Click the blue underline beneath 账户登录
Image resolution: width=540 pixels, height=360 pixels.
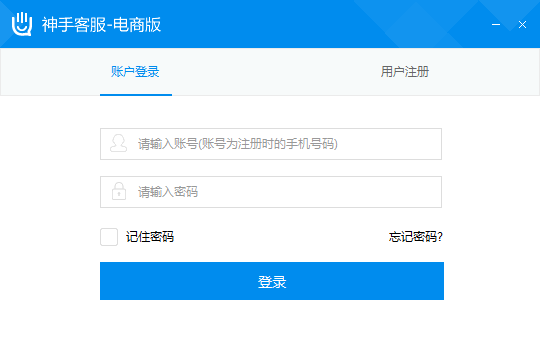click(x=136, y=95)
